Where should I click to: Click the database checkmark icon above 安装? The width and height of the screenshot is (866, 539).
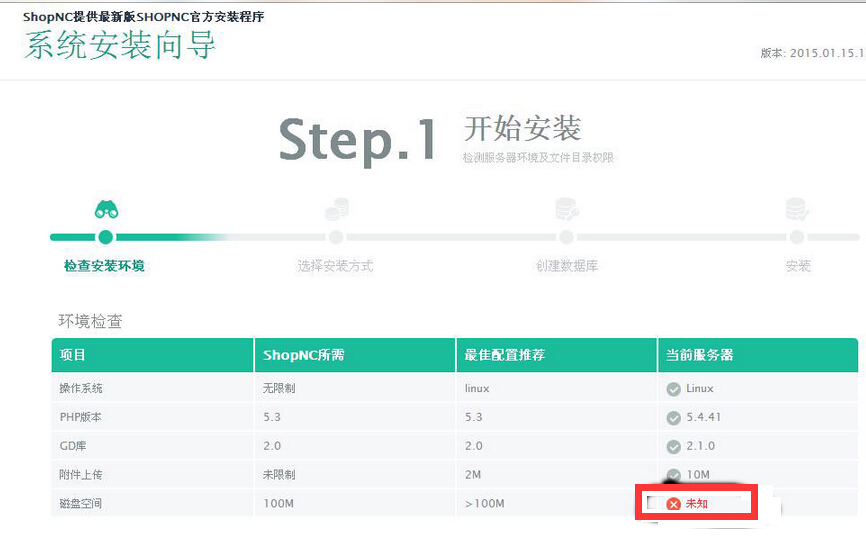click(797, 209)
